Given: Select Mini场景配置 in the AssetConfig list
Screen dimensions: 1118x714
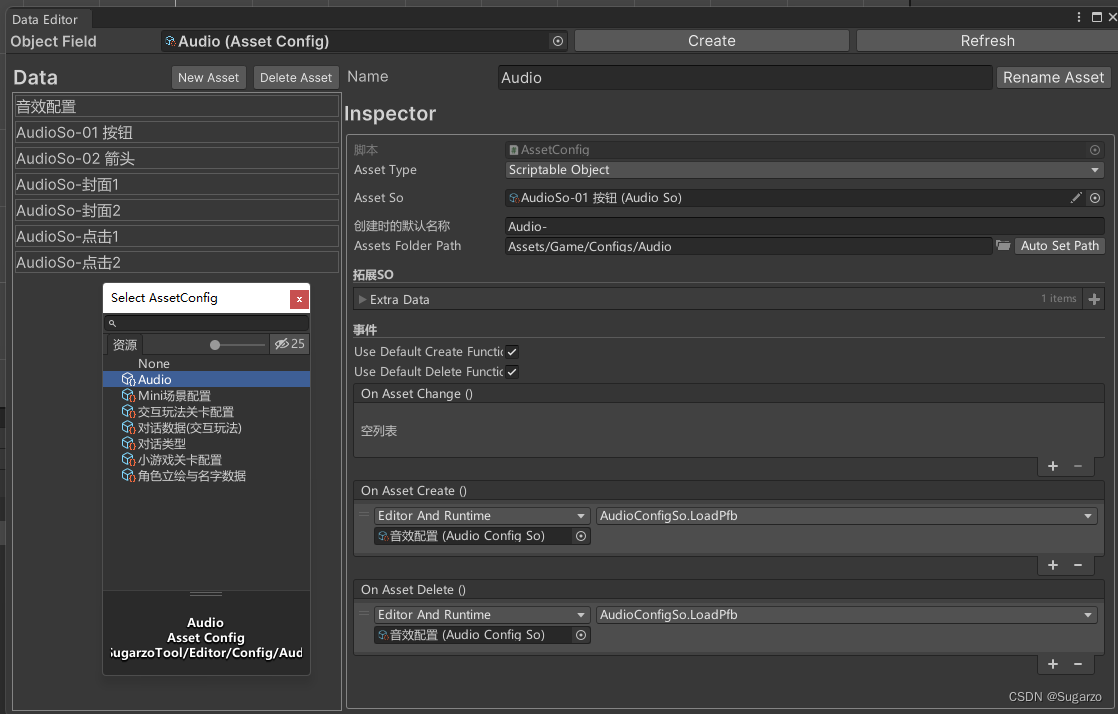Looking at the screenshot, I should [174, 396].
